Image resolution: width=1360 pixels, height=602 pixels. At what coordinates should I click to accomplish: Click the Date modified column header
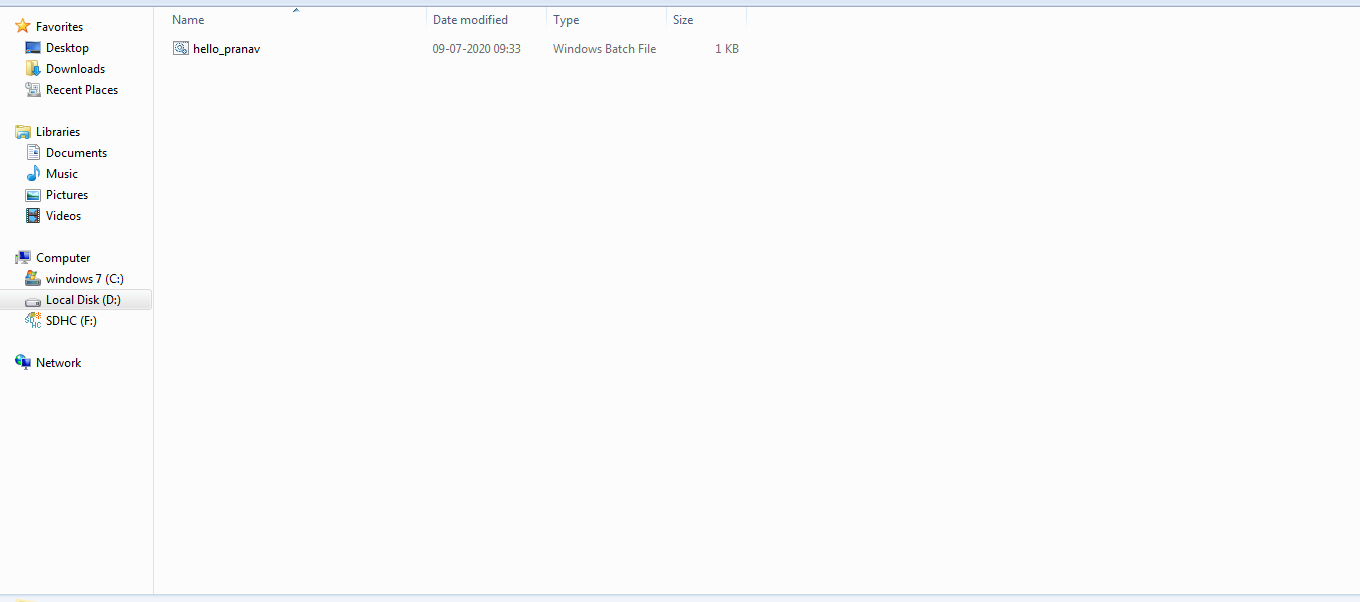471,18
